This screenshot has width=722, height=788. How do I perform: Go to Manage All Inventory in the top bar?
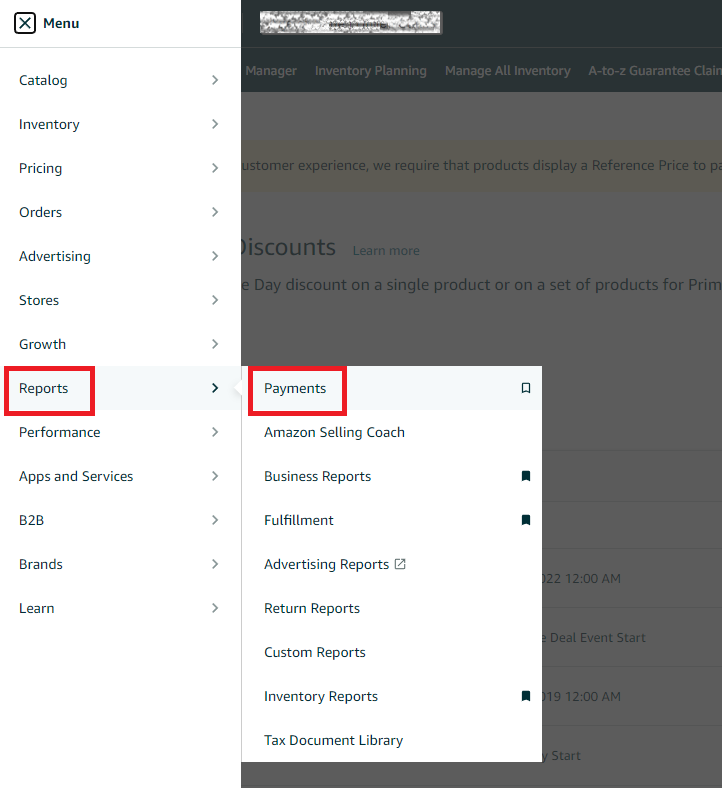[x=507, y=71]
